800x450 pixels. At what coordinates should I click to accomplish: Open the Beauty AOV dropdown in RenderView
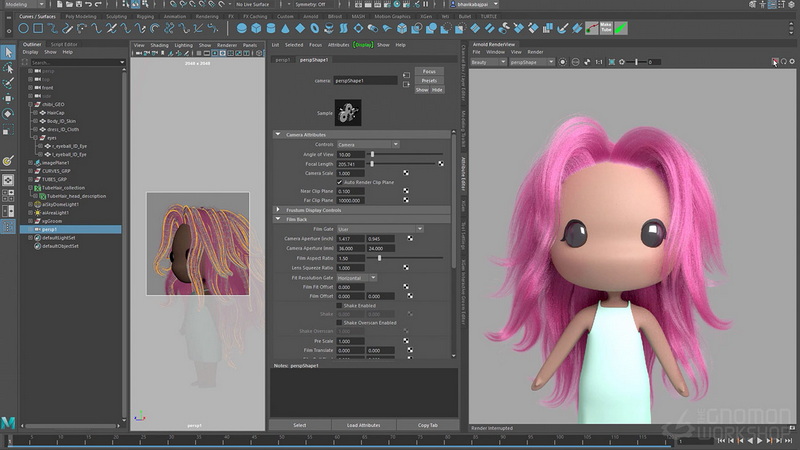click(x=488, y=62)
